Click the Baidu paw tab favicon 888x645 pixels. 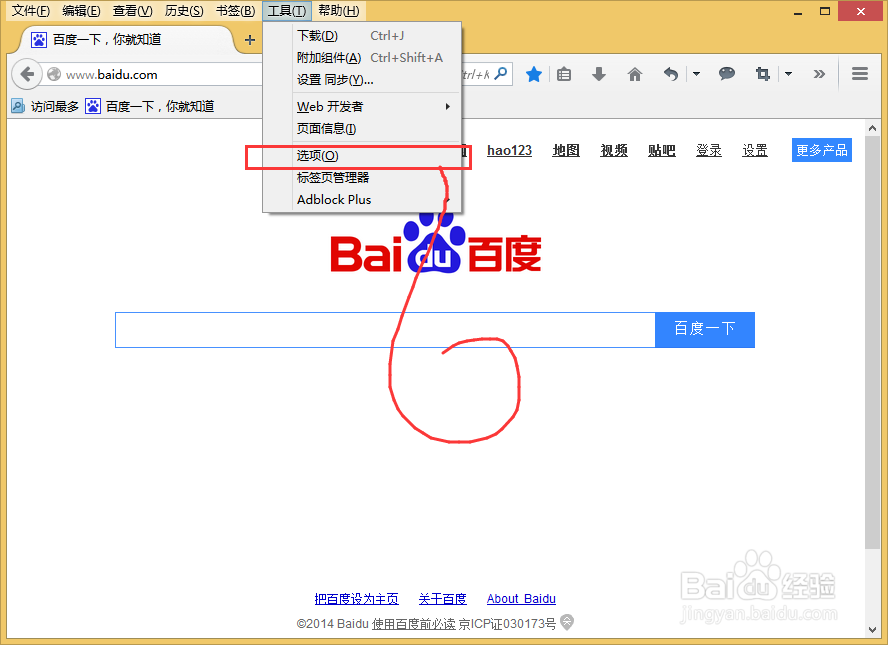tap(39, 40)
